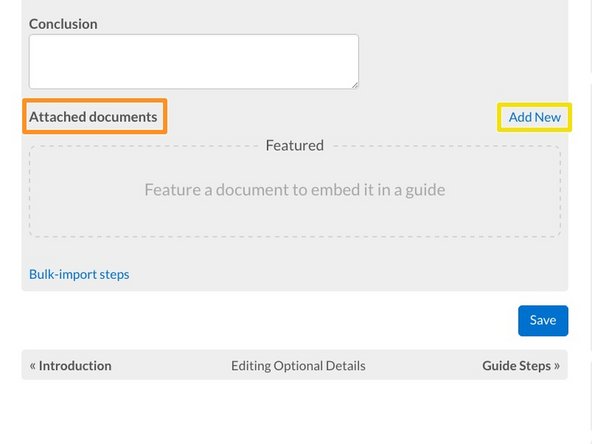This screenshot has width=592, height=444.
Task: Select the orange-outlined Attached documents box
Action: coord(95,116)
